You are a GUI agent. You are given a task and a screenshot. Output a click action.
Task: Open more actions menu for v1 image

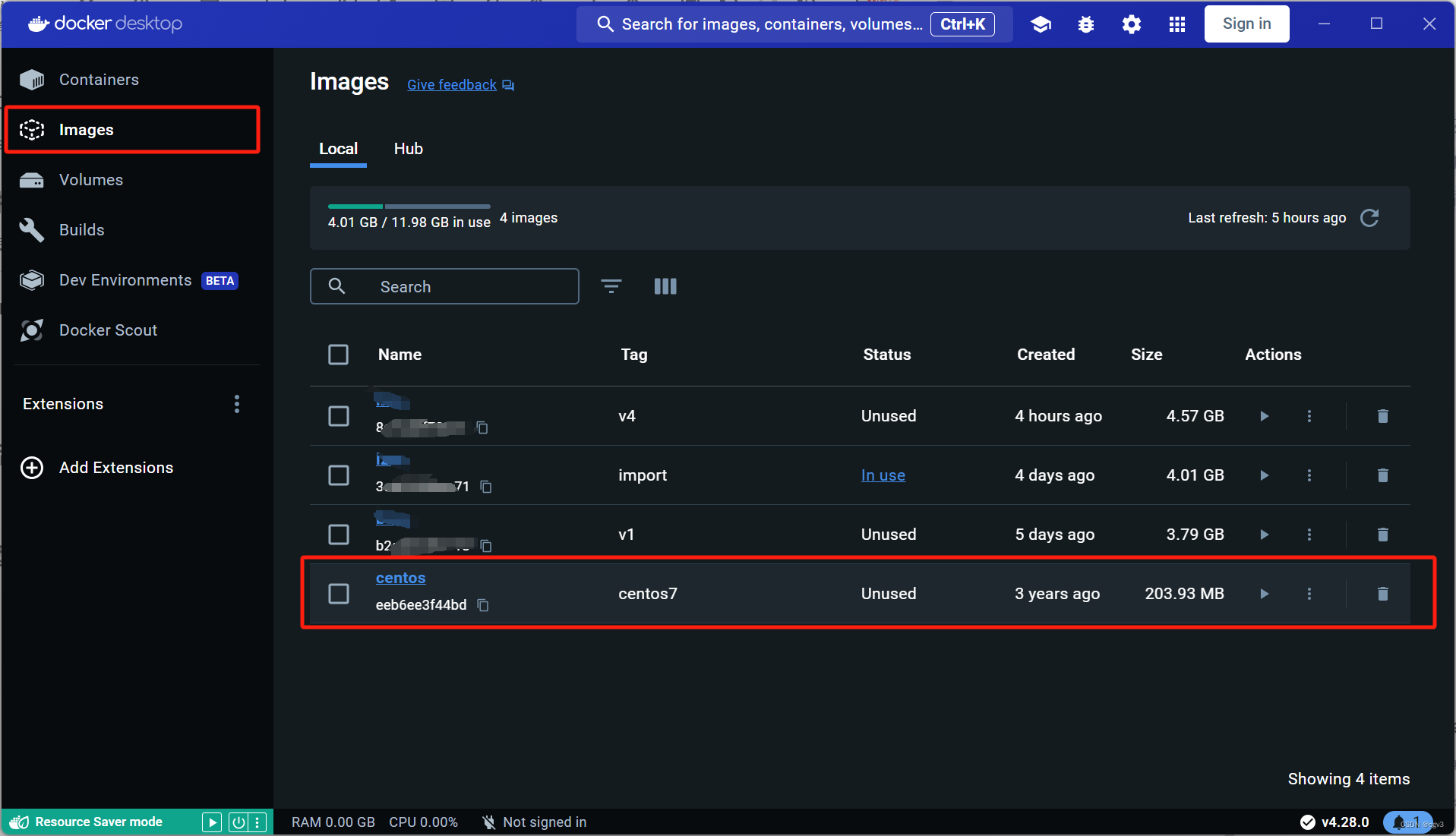tap(1309, 535)
